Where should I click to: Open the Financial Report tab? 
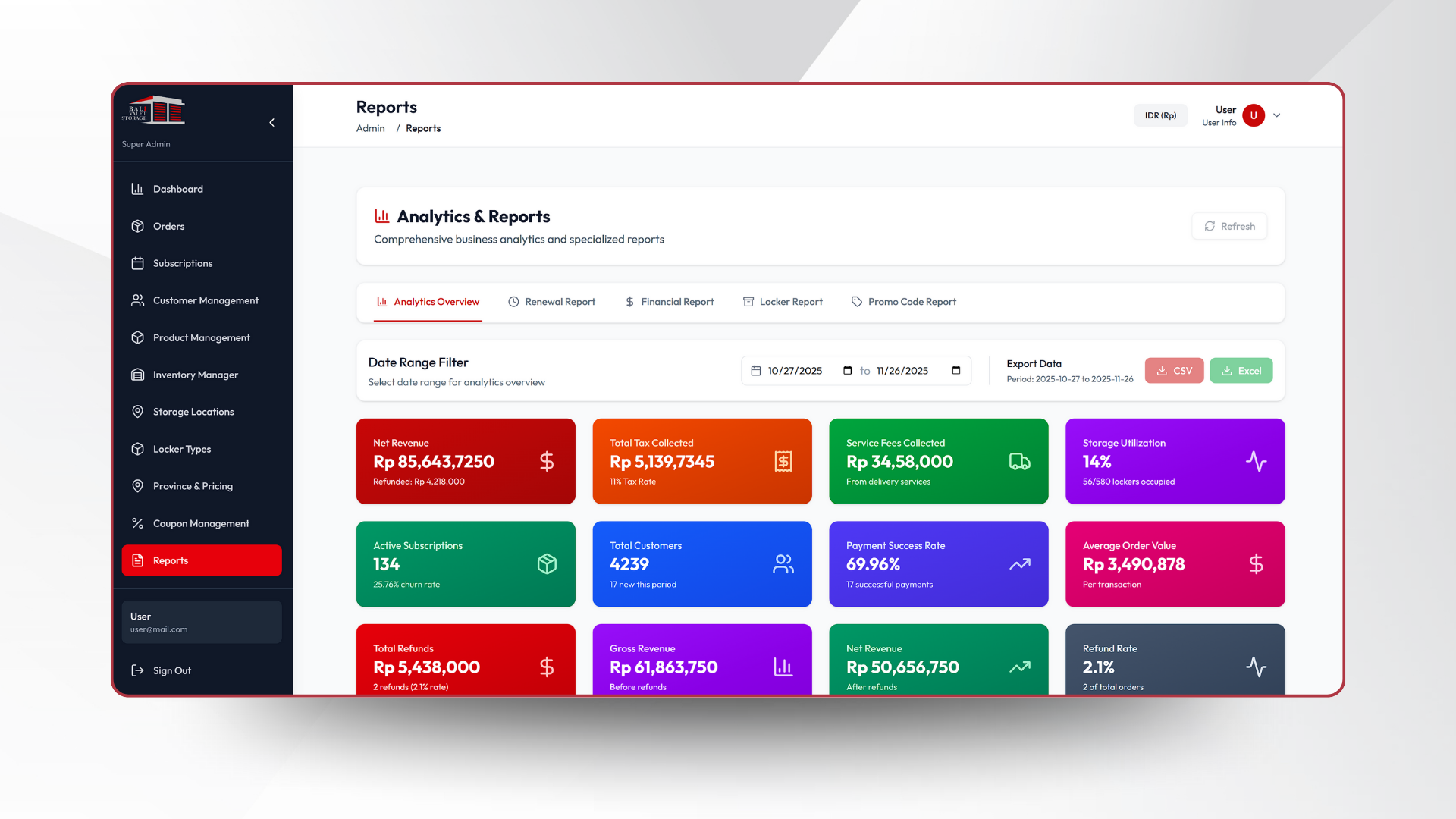[x=670, y=302]
